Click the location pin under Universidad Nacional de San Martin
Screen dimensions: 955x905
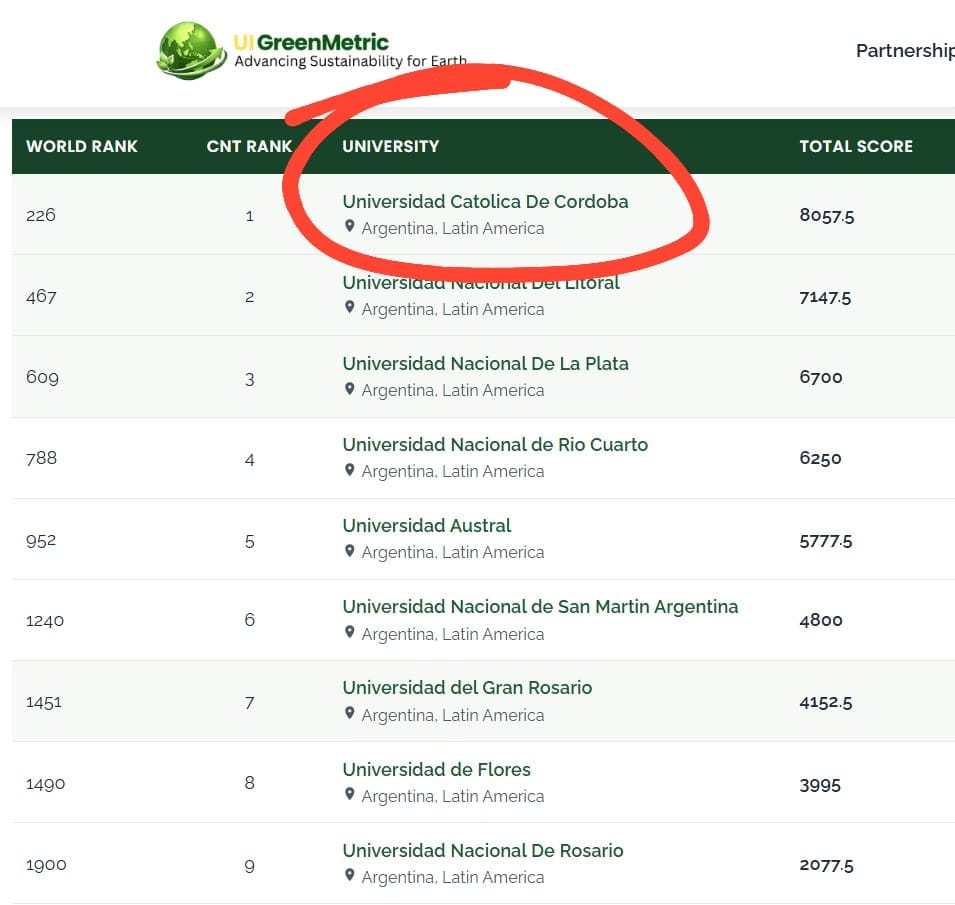(x=350, y=632)
